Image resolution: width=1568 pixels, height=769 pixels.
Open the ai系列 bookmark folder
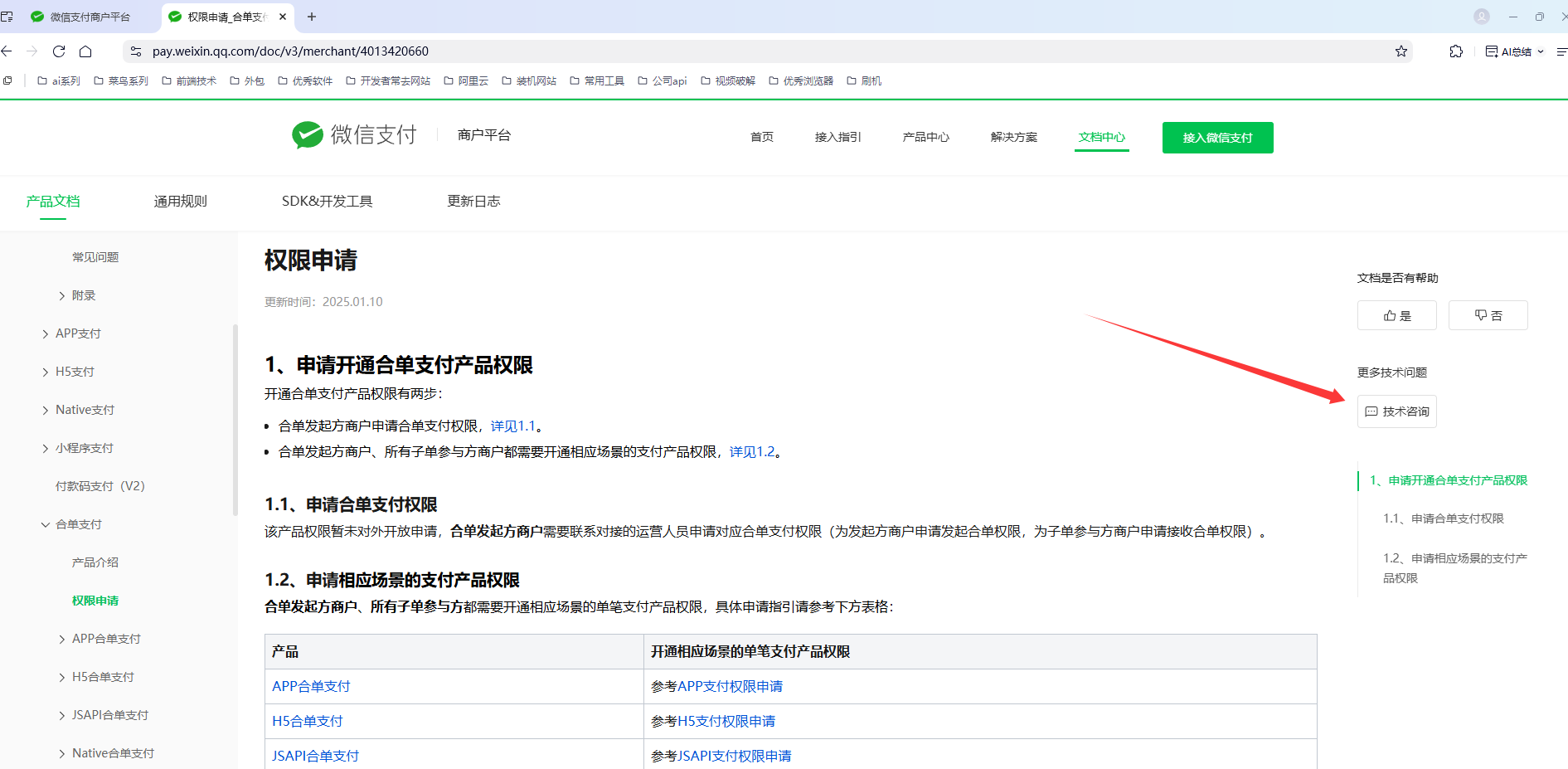coord(59,80)
